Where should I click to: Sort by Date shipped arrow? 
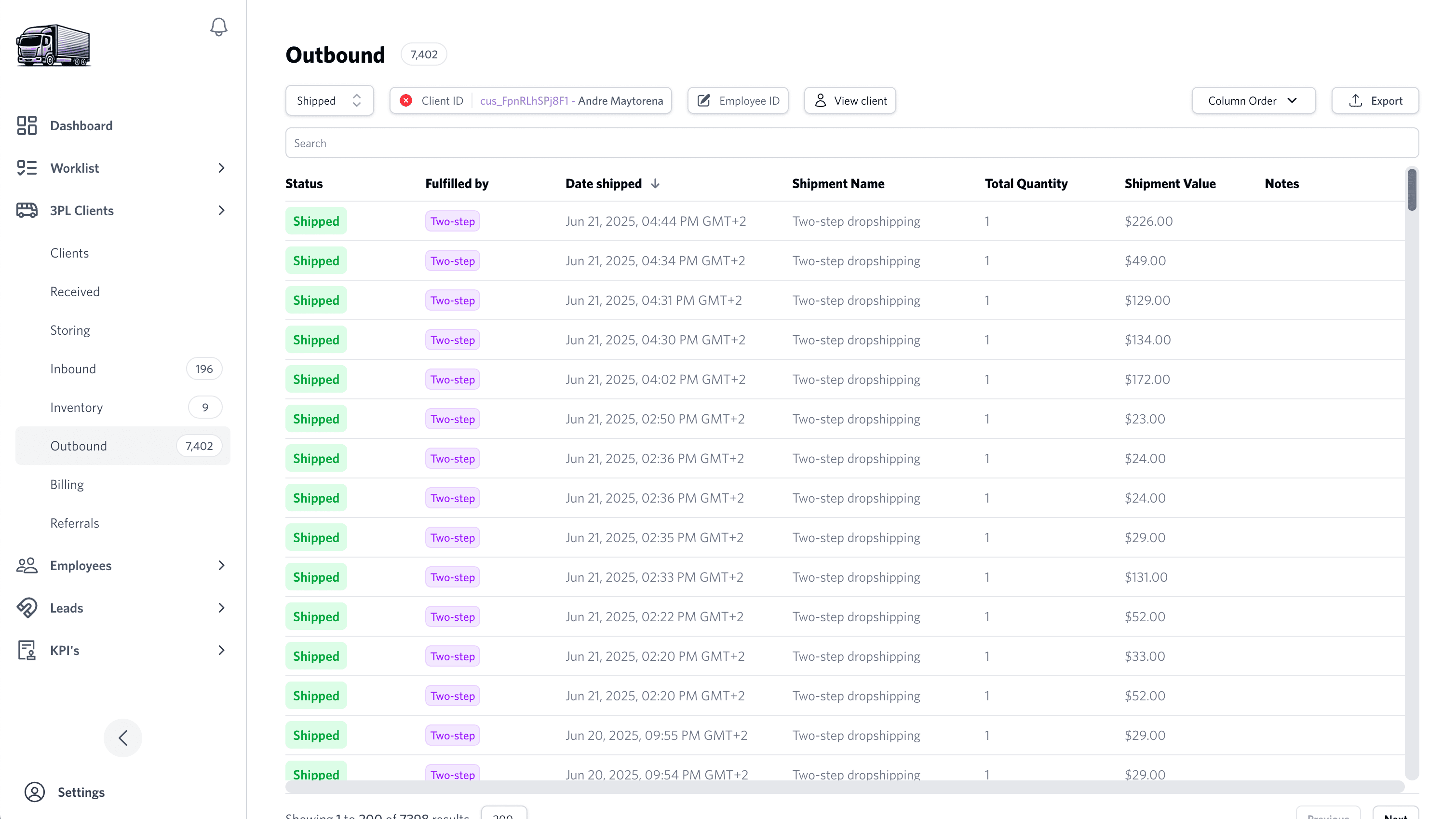pos(655,184)
